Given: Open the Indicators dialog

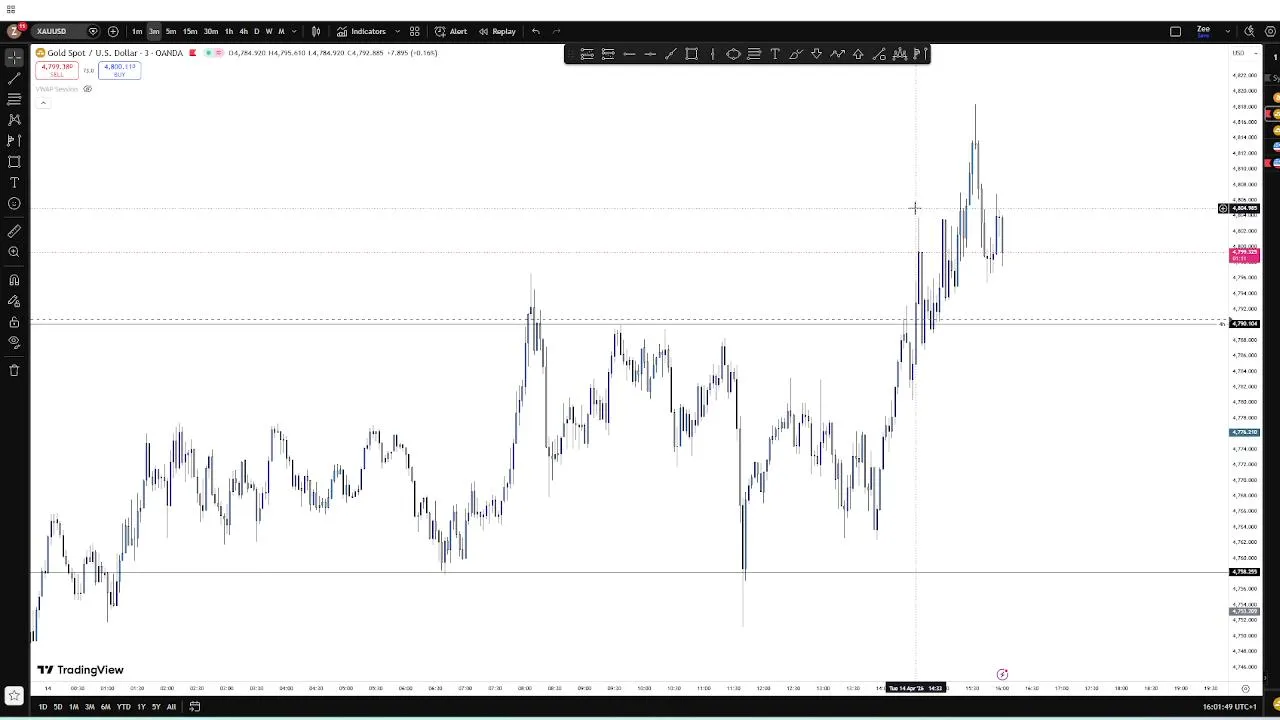Looking at the screenshot, I should click(x=361, y=31).
